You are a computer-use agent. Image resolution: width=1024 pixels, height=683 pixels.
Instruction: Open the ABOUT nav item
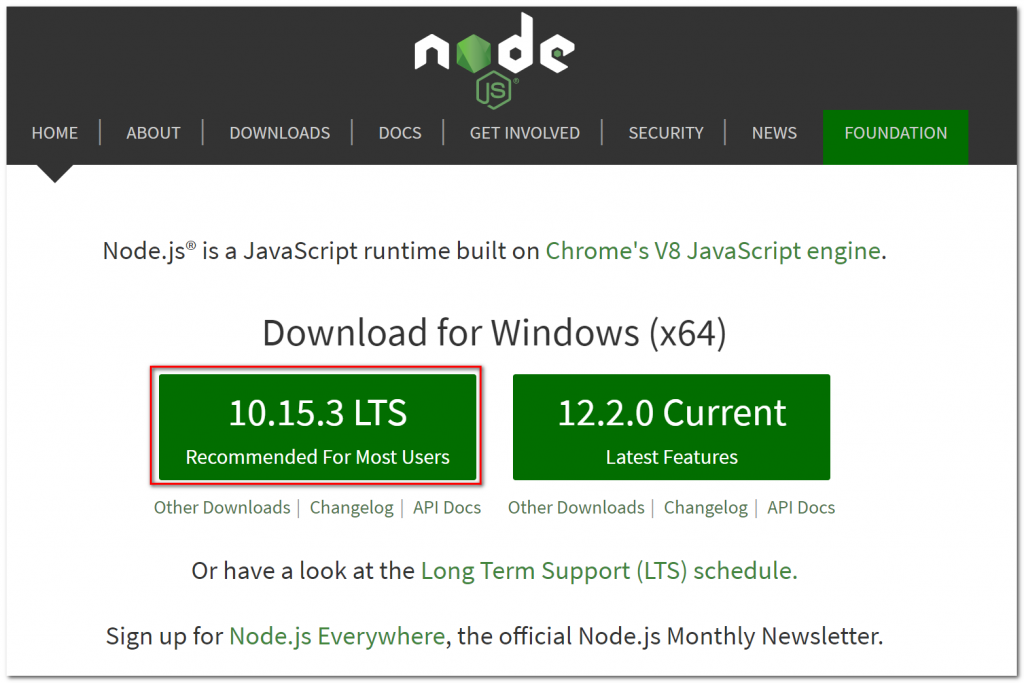[153, 133]
